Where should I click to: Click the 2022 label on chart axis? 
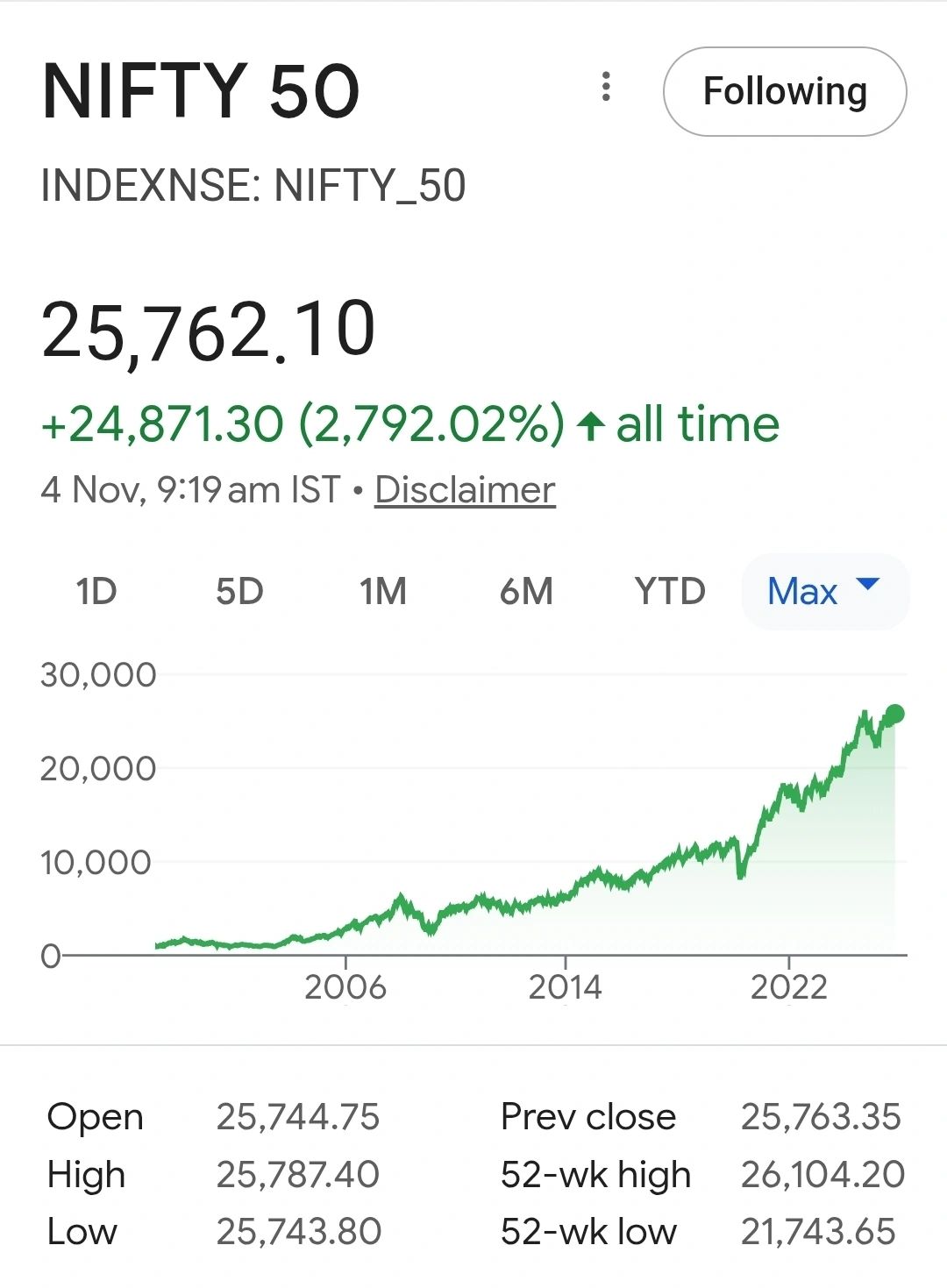click(788, 988)
